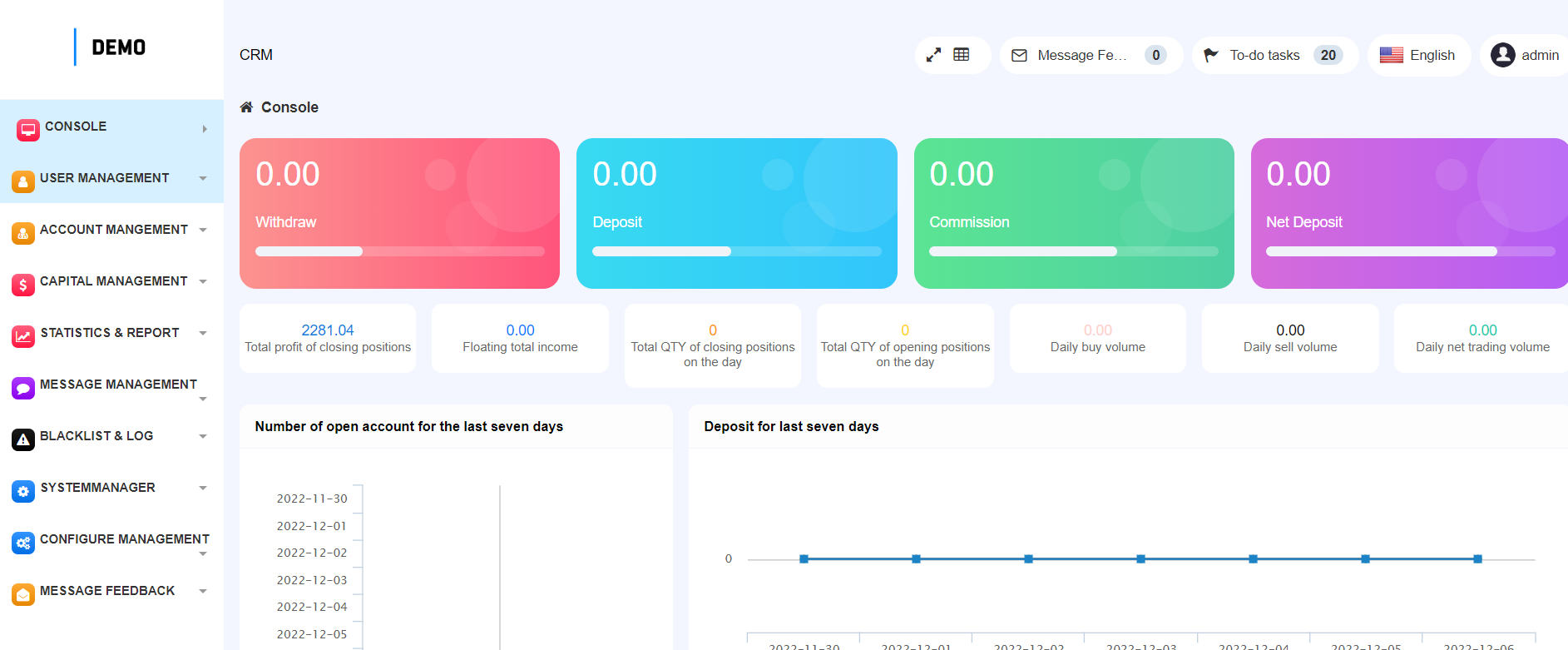The height and width of the screenshot is (650, 1568).
Task: Expand the Account Mangement menu arrow
Action: tap(203, 230)
